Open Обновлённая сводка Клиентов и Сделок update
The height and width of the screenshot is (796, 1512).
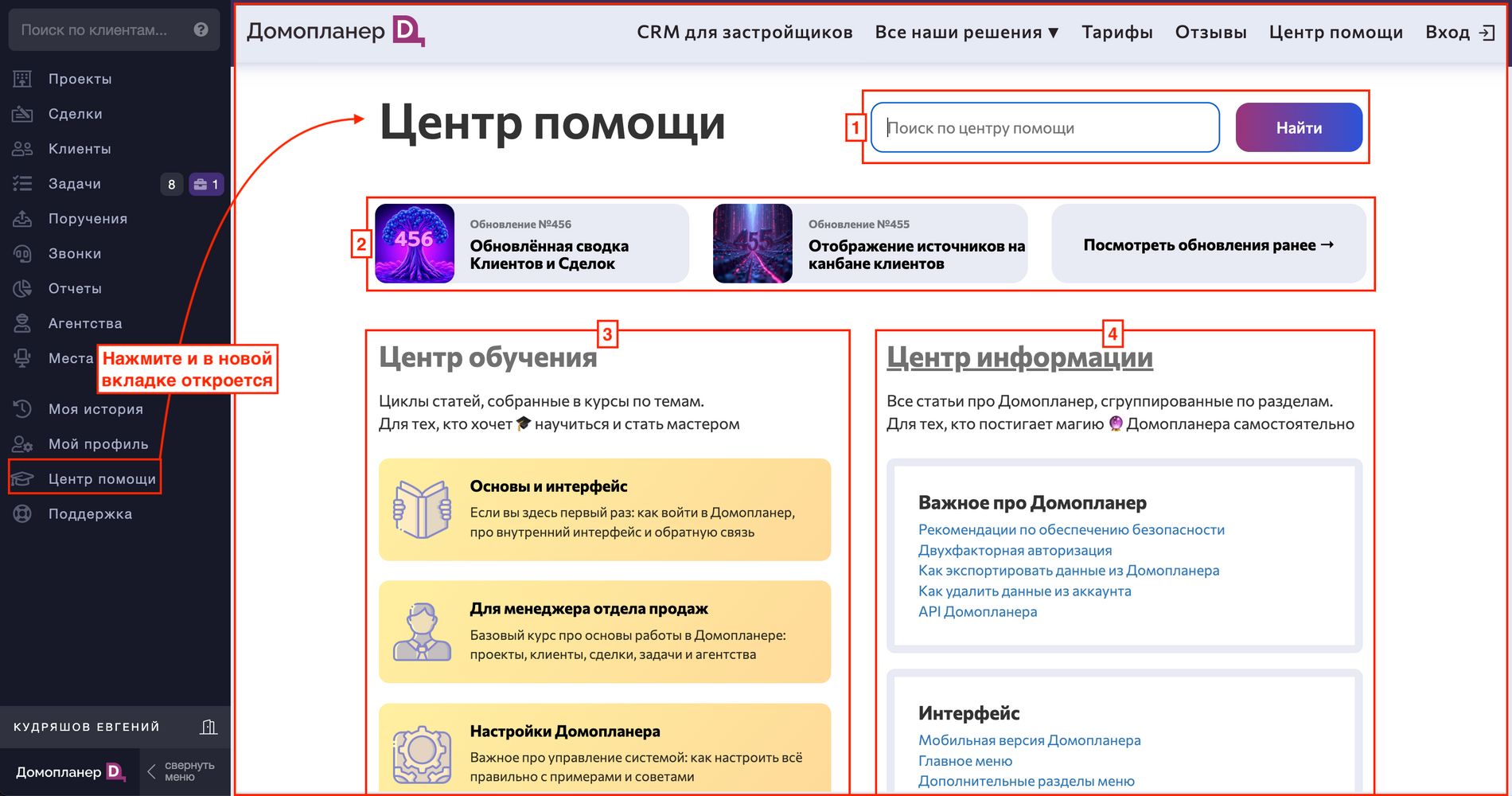(549, 255)
